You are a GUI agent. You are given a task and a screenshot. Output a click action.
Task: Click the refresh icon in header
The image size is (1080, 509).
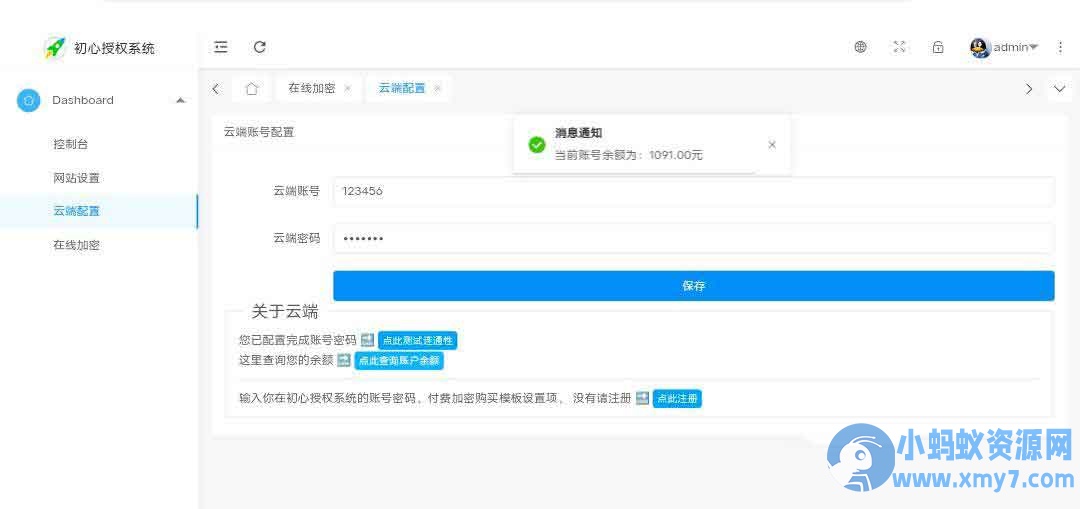tap(260, 47)
